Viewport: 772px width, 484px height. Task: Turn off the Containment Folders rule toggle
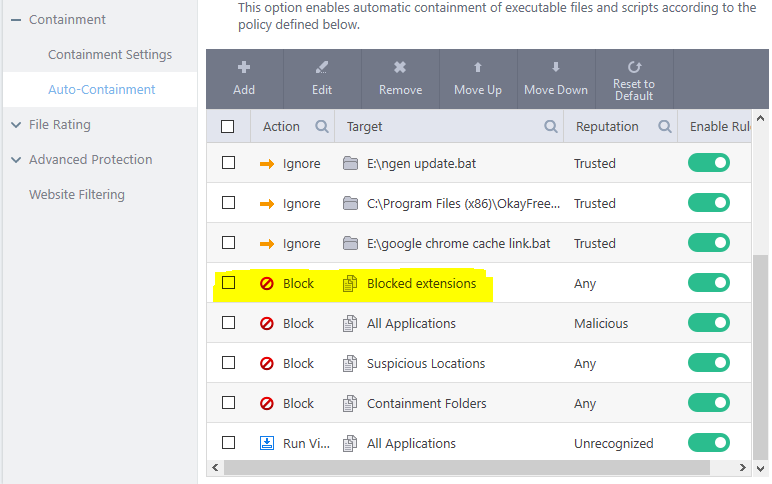[x=708, y=403]
